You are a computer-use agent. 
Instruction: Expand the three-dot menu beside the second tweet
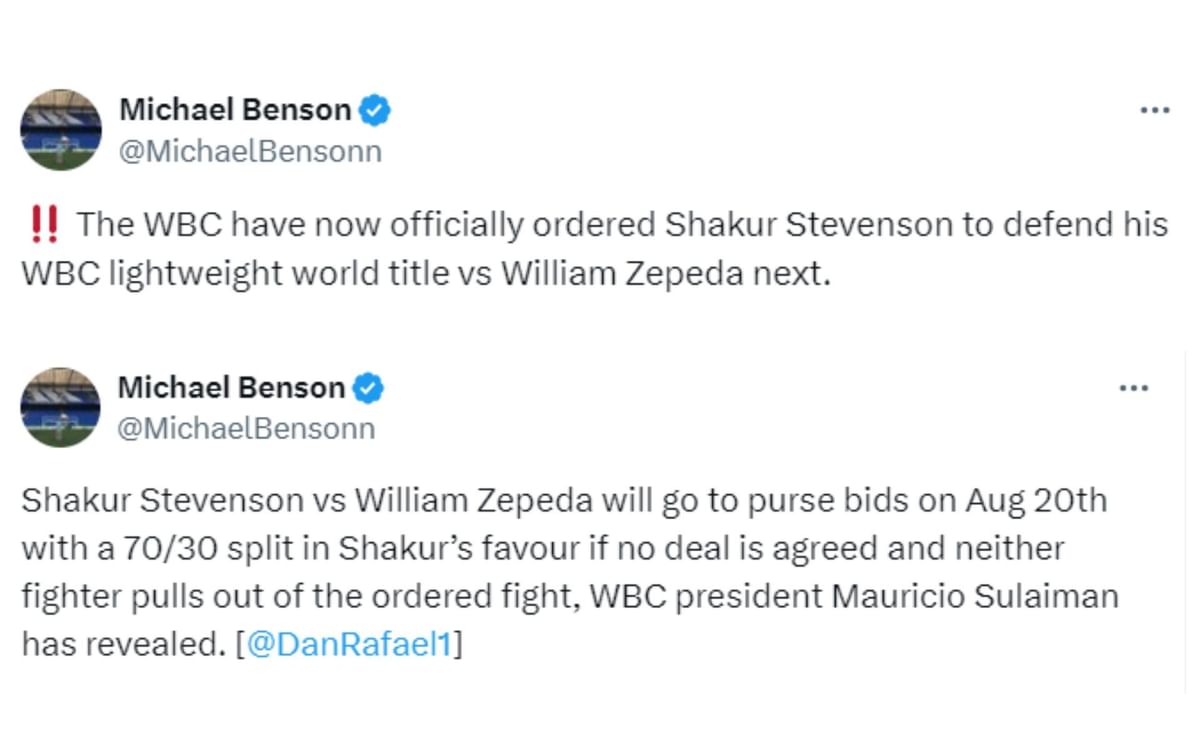point(1135,388)
